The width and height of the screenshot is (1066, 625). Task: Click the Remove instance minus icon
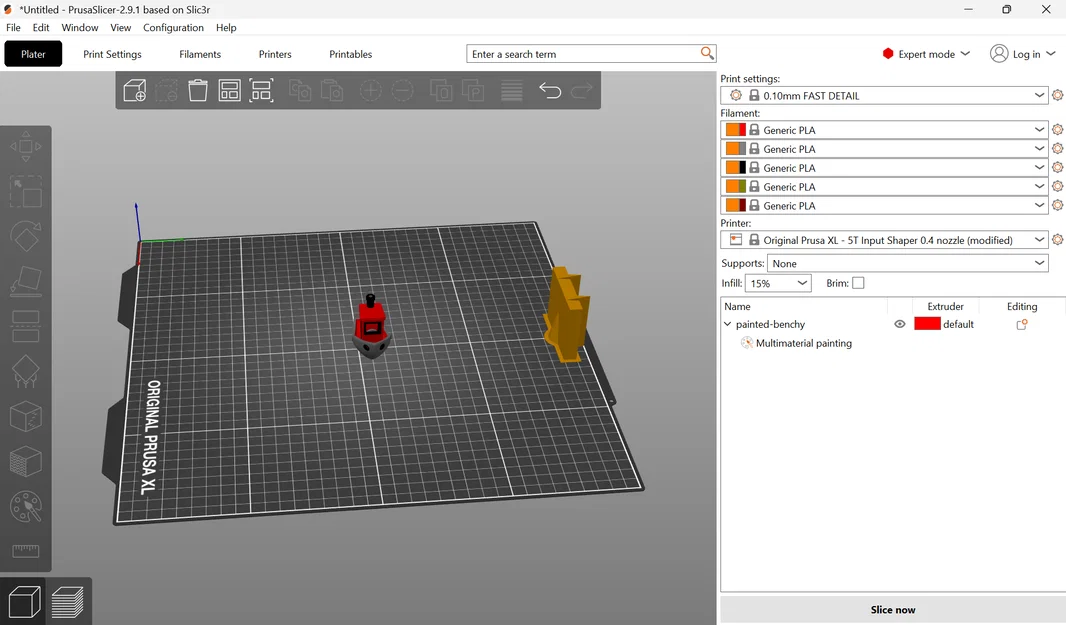click(x=402, y=90)
